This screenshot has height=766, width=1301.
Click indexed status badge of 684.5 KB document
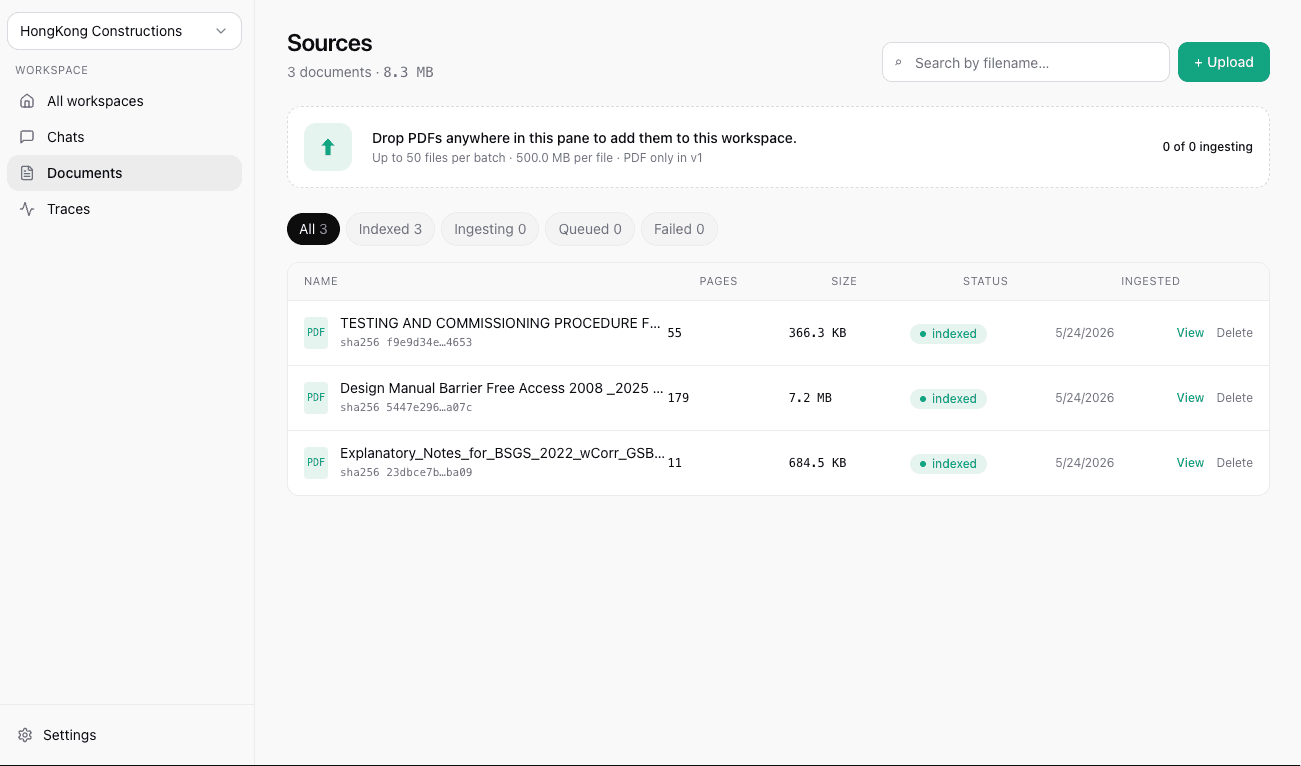948,464
